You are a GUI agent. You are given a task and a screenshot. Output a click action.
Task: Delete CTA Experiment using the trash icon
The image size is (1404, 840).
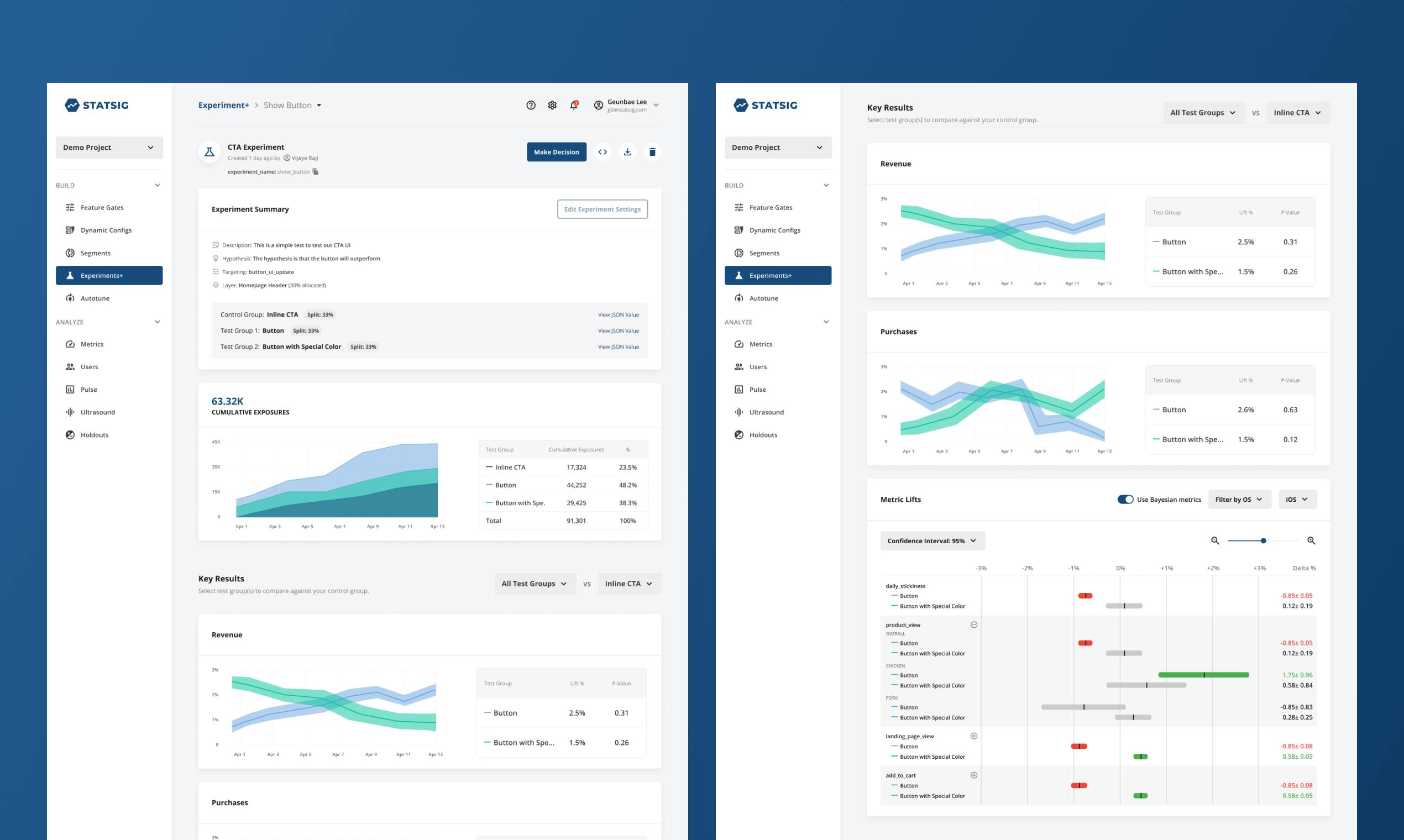[x=652, y=152]
